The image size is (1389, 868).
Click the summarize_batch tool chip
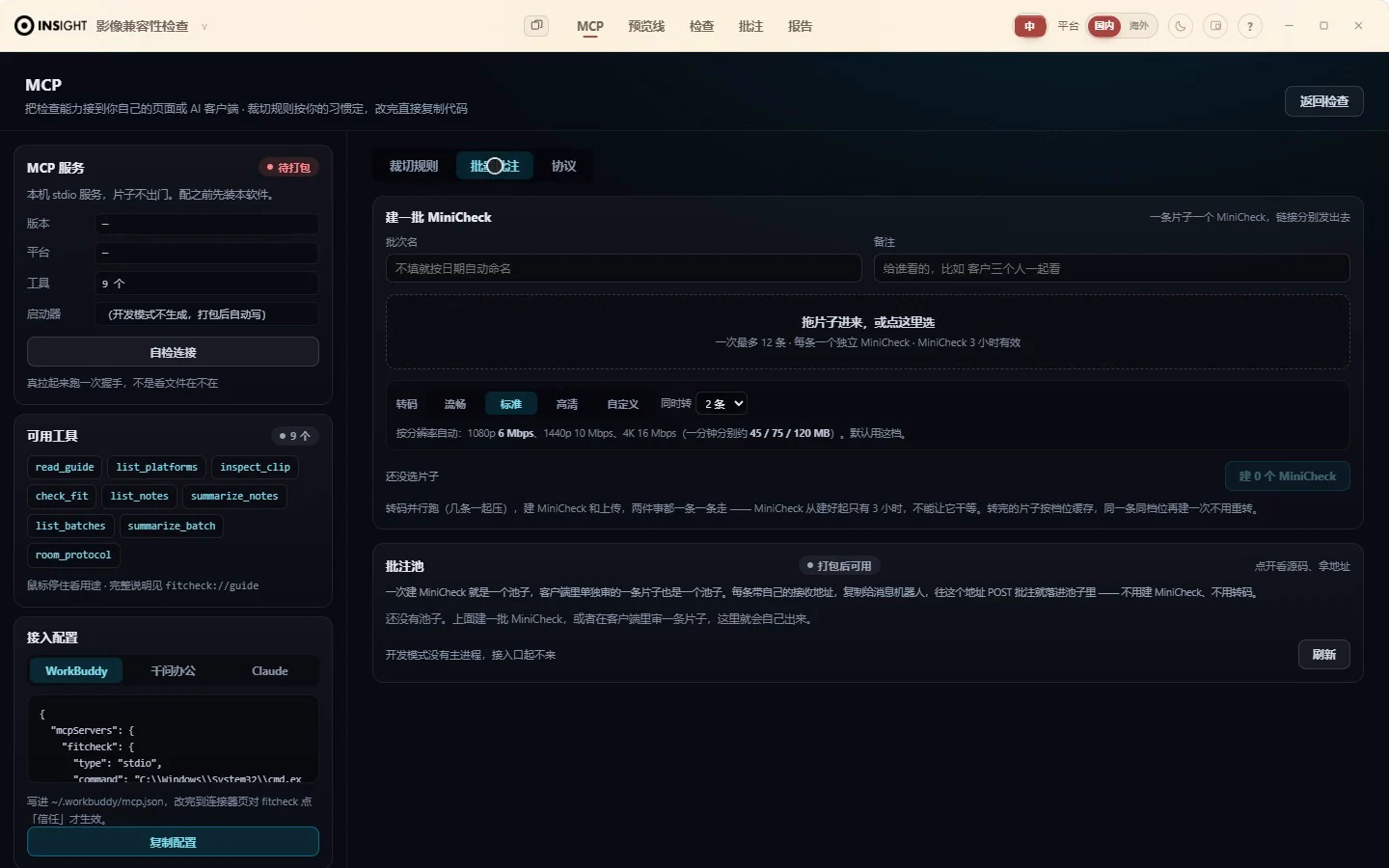(172, 526)
